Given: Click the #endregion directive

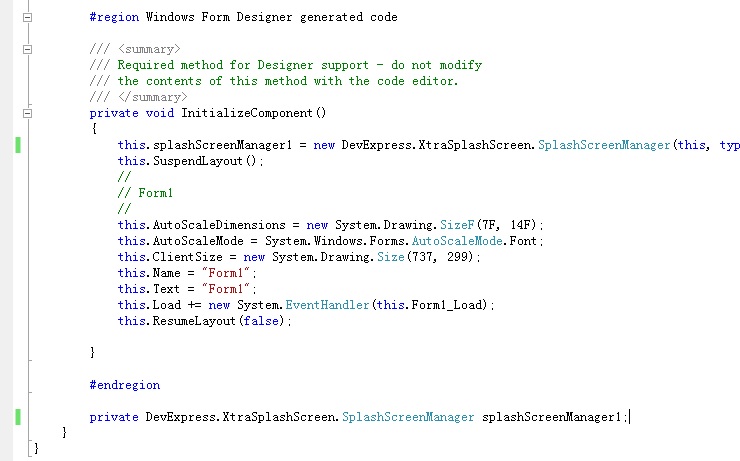Looking at the screenshot, I should pyautogui.click(x=124, y=384).
